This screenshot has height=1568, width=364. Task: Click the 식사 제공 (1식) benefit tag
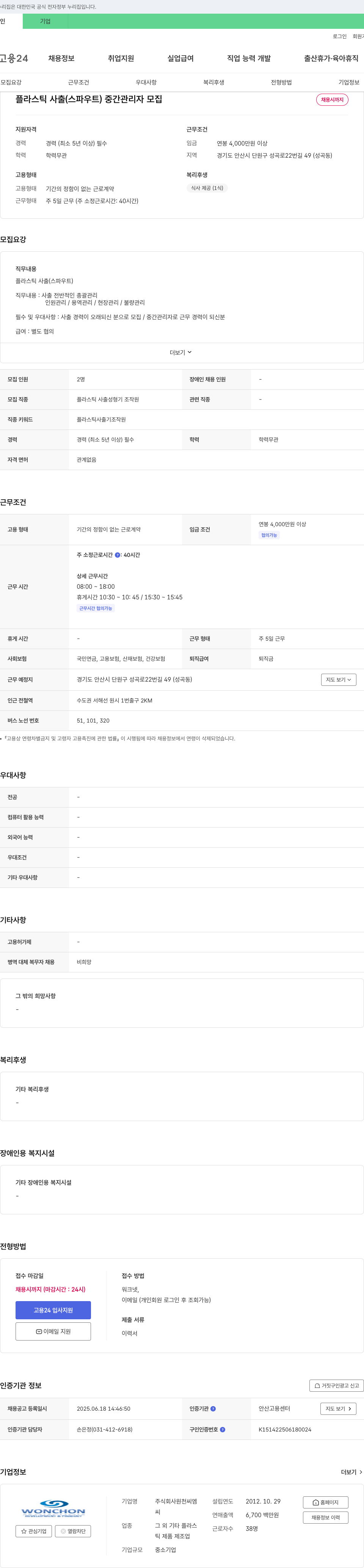[x=207, y=188]
